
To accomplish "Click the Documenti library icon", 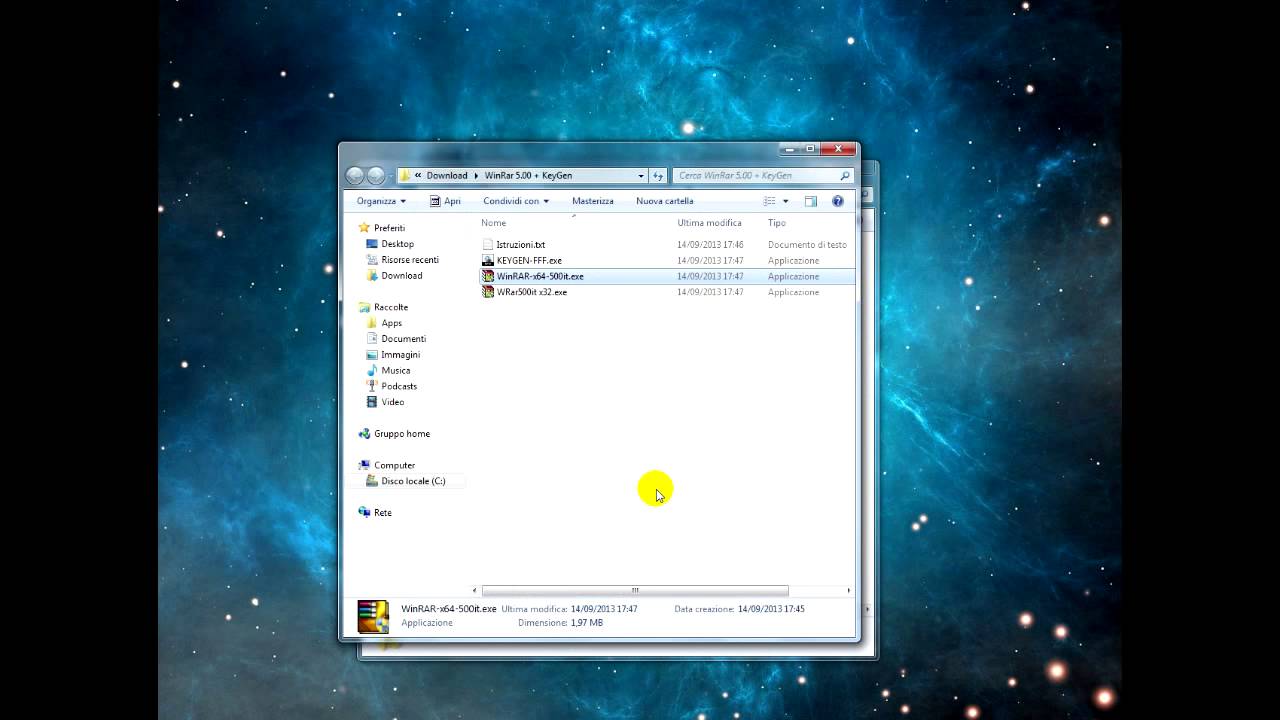I will coord(372,339).
